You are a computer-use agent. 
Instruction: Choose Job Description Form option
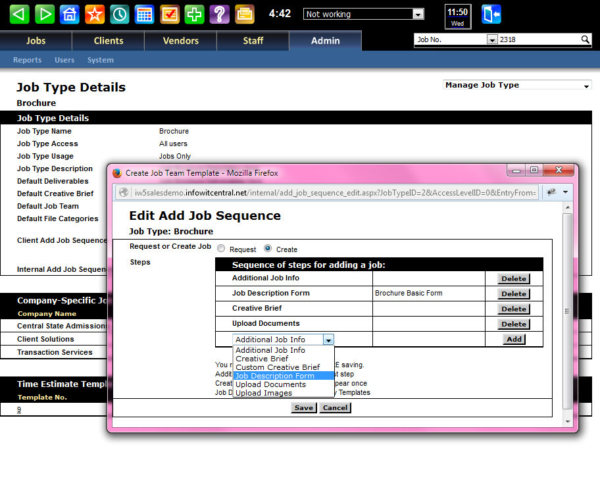pyautogui.click(x=284, y=376)
